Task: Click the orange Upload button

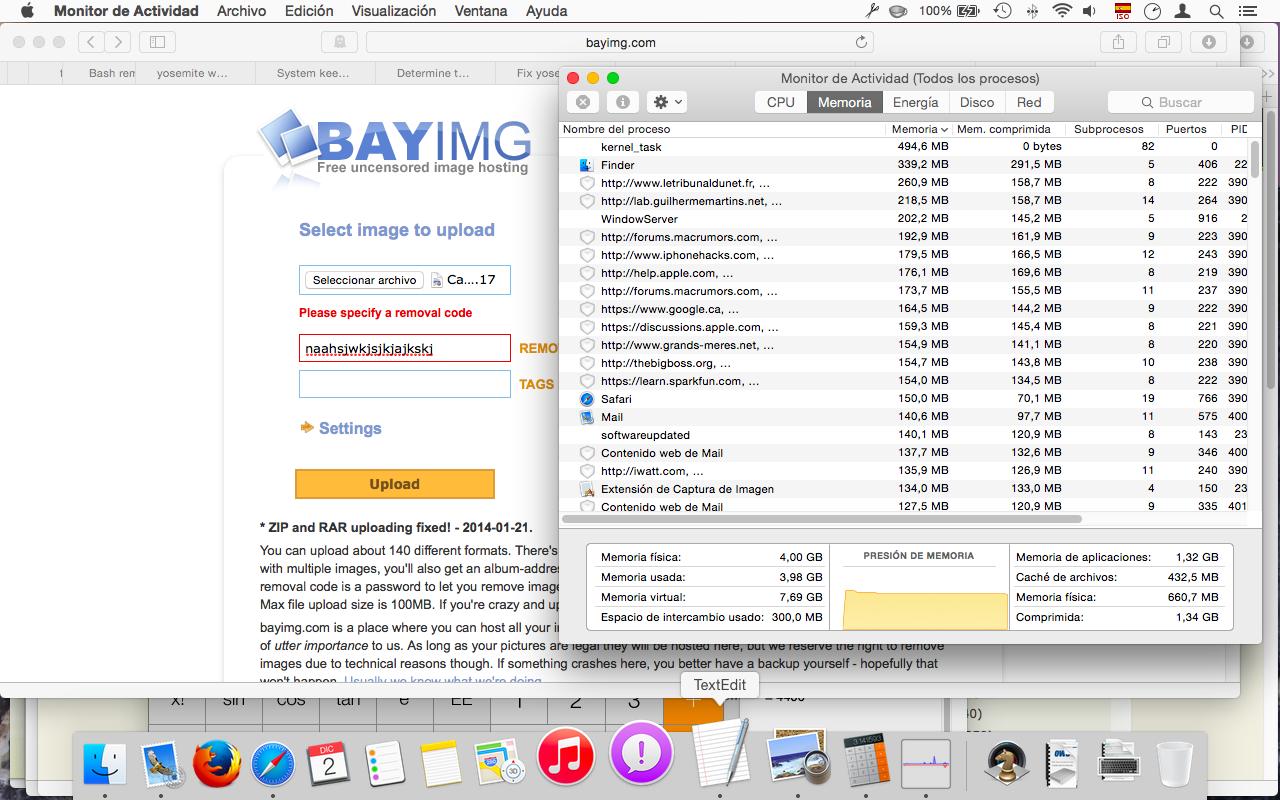Action: click(x=395, y=484)
